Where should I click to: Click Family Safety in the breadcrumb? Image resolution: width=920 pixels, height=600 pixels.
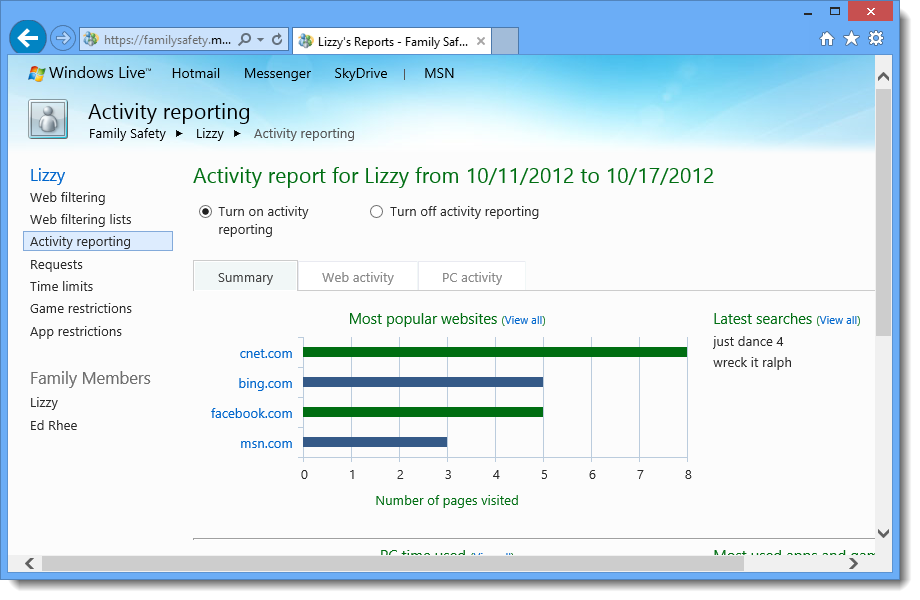(x=127, y=134)
